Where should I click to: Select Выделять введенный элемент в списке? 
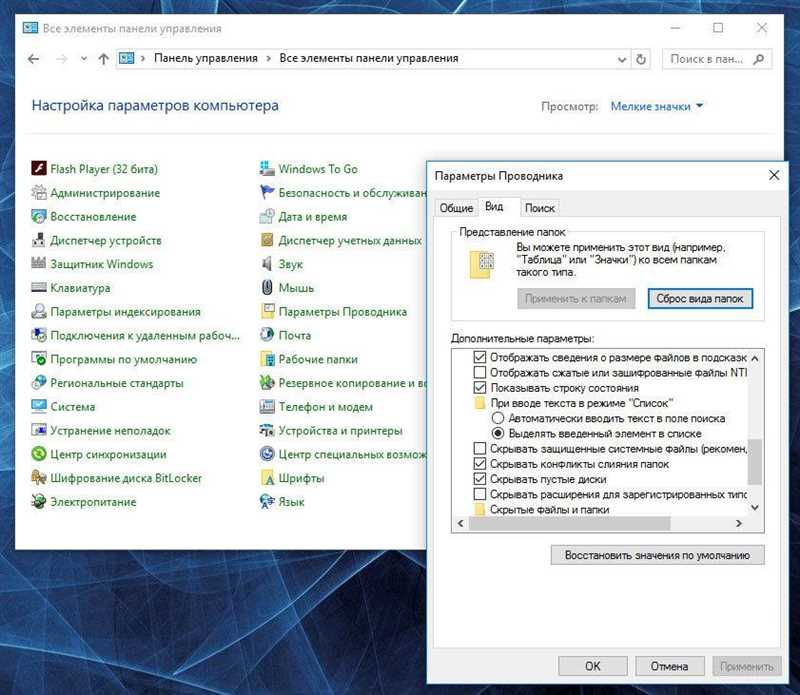click(x=498, y=433)
